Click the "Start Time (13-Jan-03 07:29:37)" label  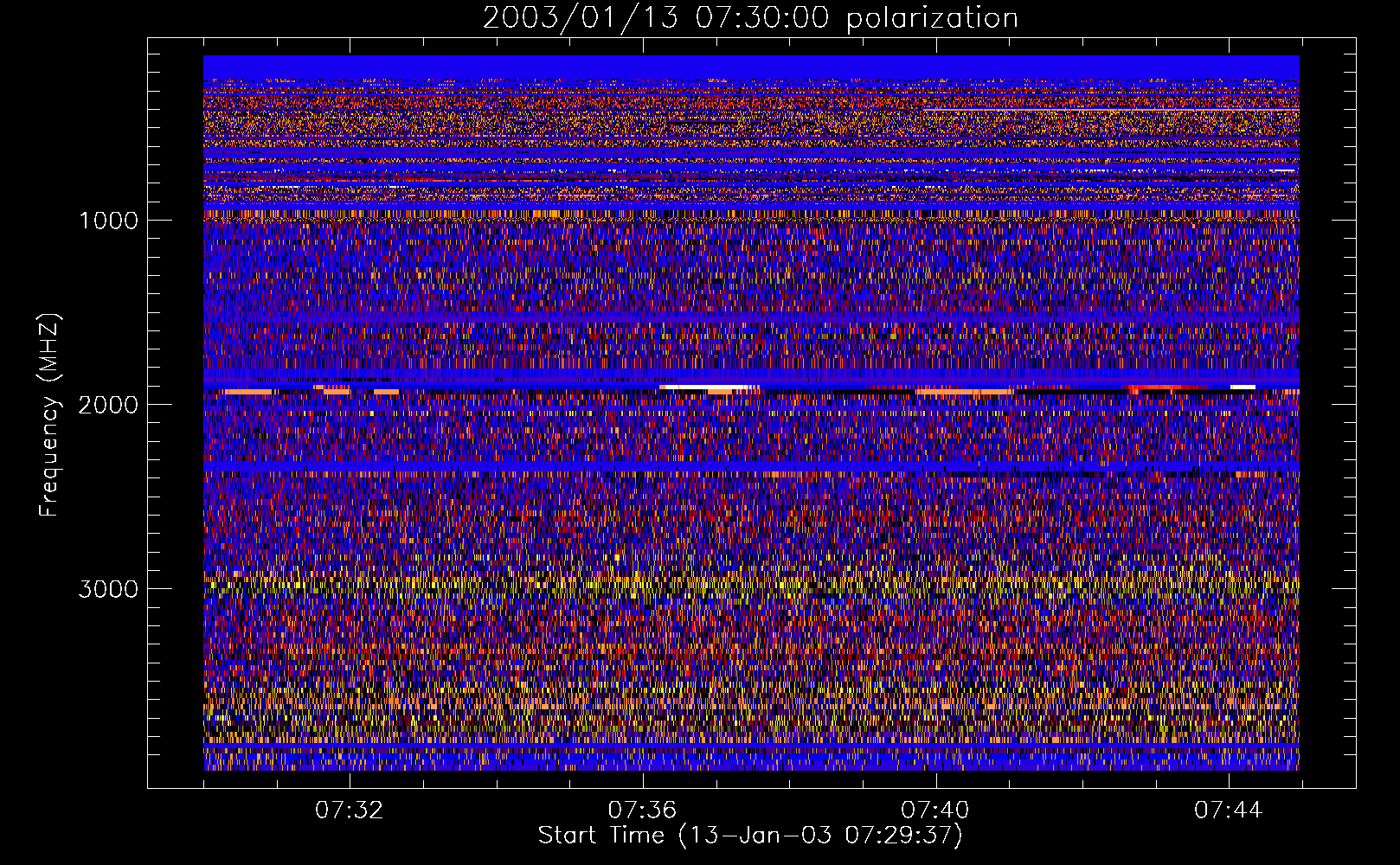[750, 836]
